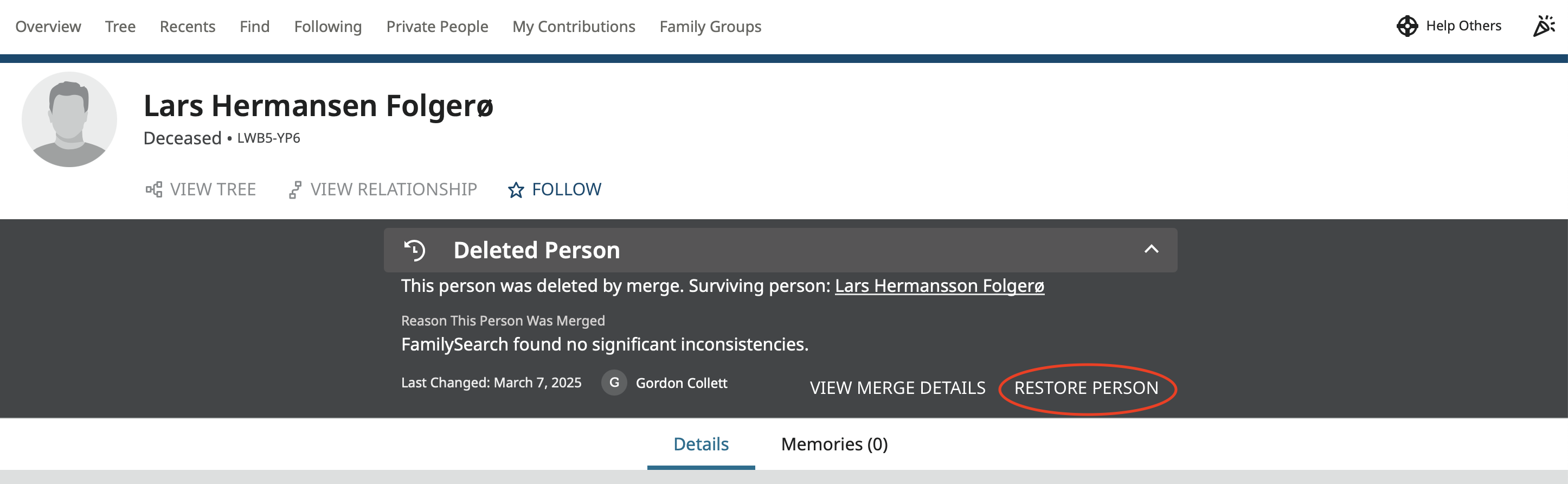Click the Restore Person button
The image size is (1568, 484).
(1086, 388)
